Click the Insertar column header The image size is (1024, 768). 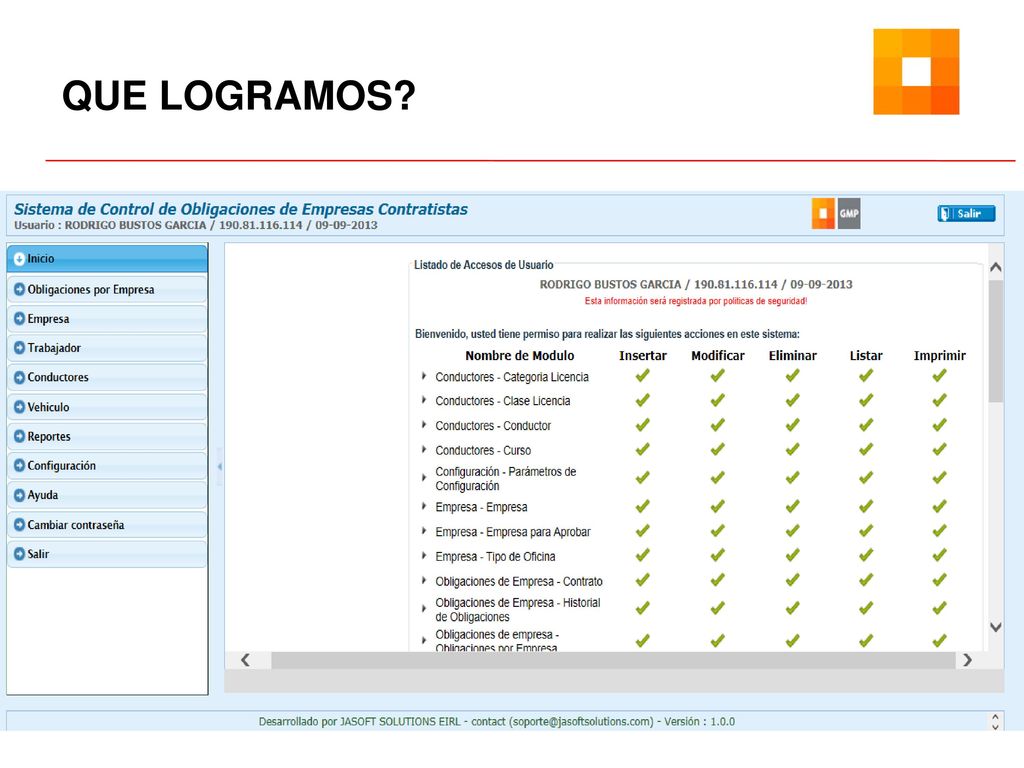coord(643,355)
